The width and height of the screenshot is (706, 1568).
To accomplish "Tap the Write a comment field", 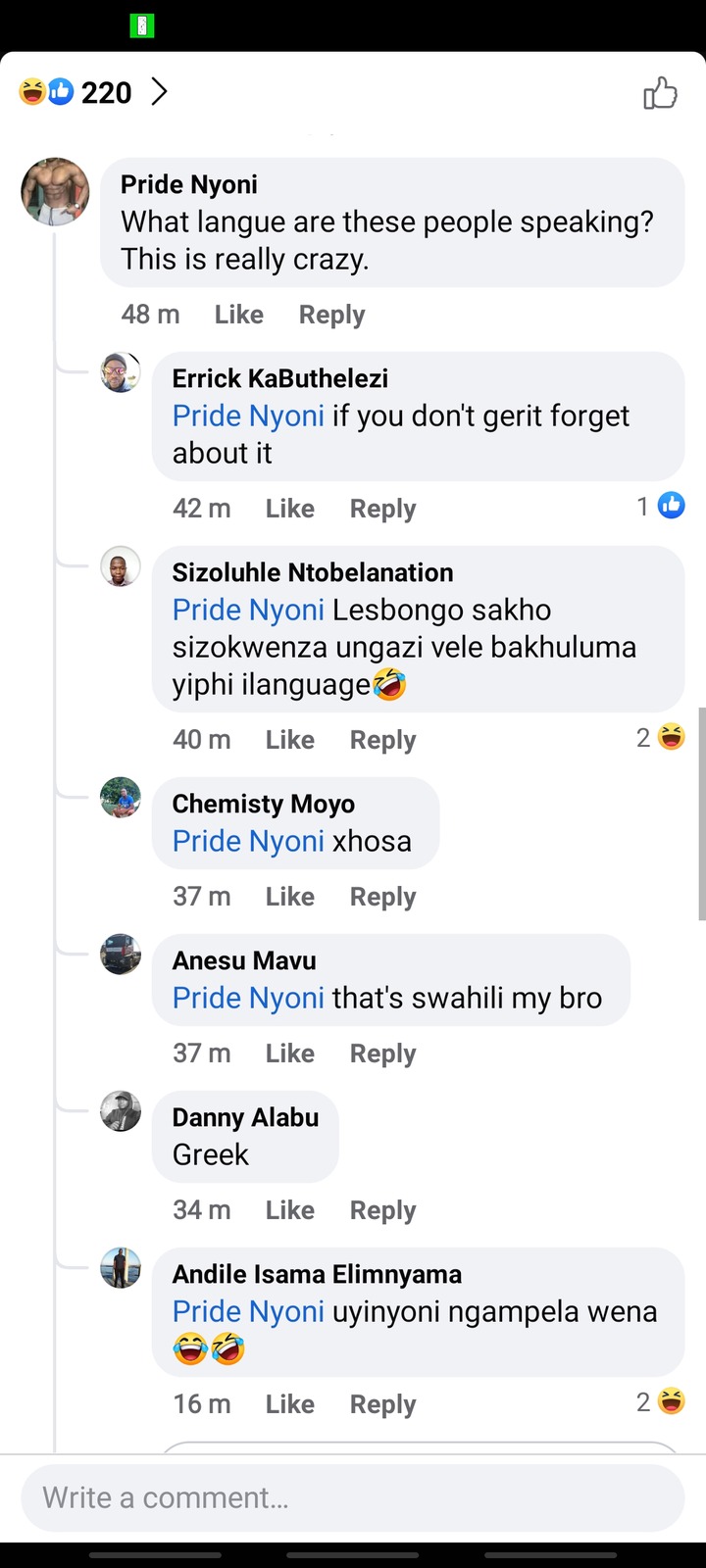I will [x=353, y=1497].
